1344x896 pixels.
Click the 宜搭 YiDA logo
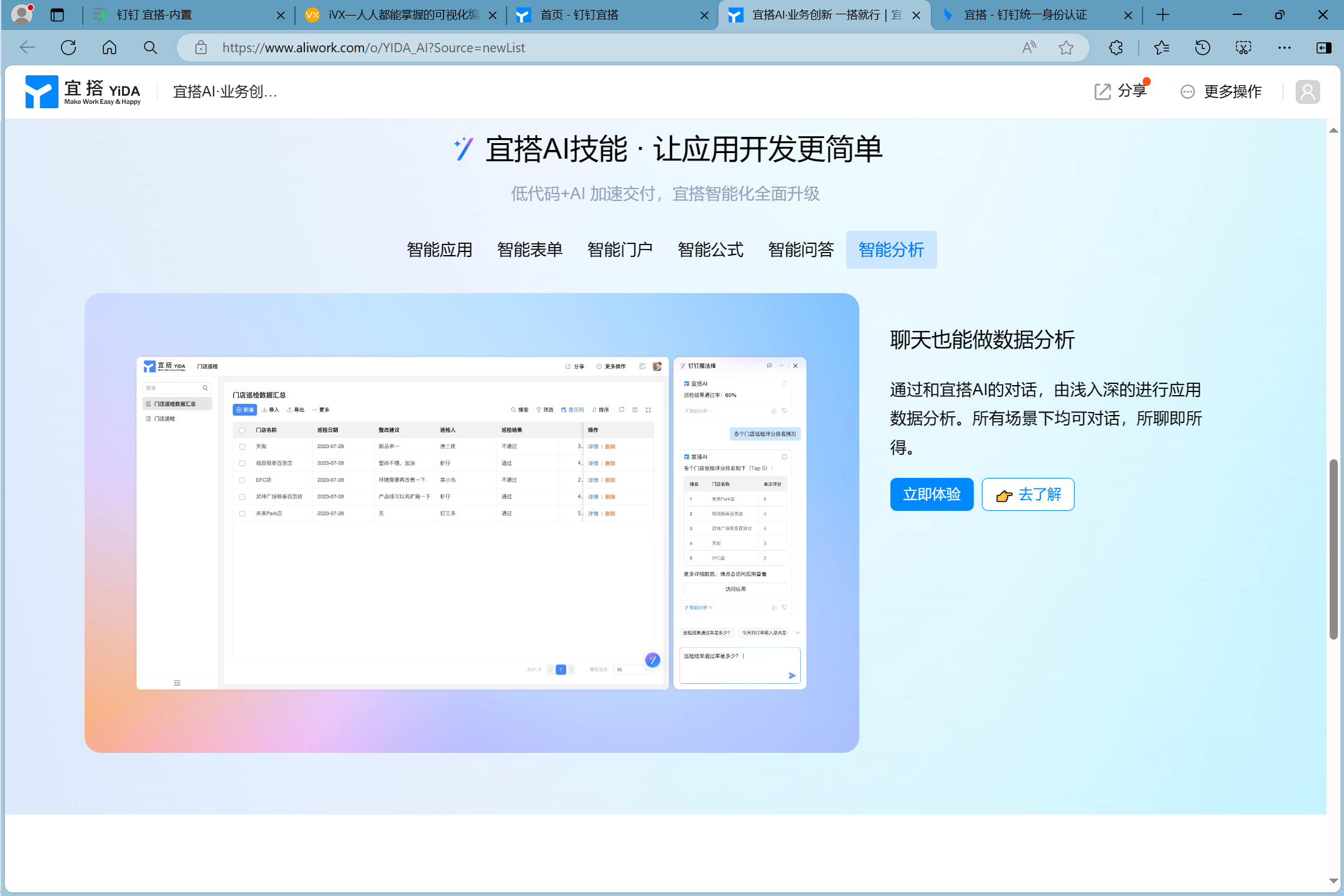click(83, 91)
